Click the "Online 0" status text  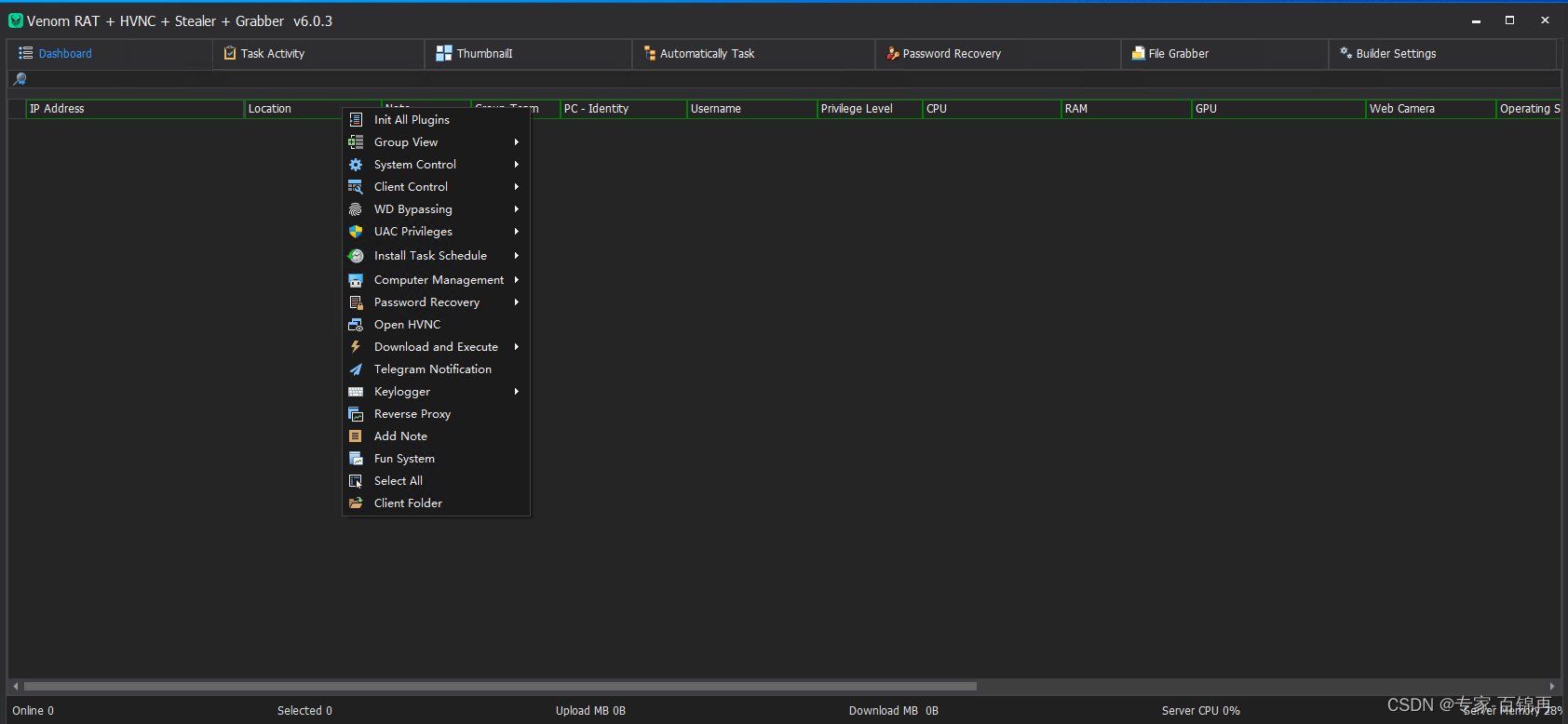click(x=34, y=711)
